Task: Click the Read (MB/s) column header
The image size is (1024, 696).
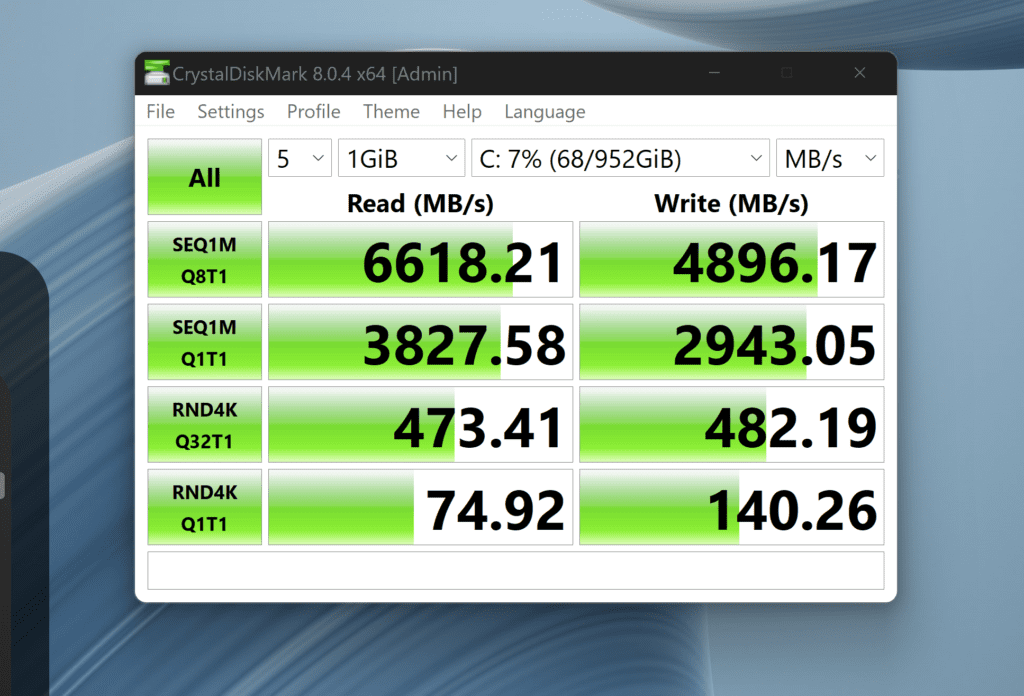Action: point(420,204)
